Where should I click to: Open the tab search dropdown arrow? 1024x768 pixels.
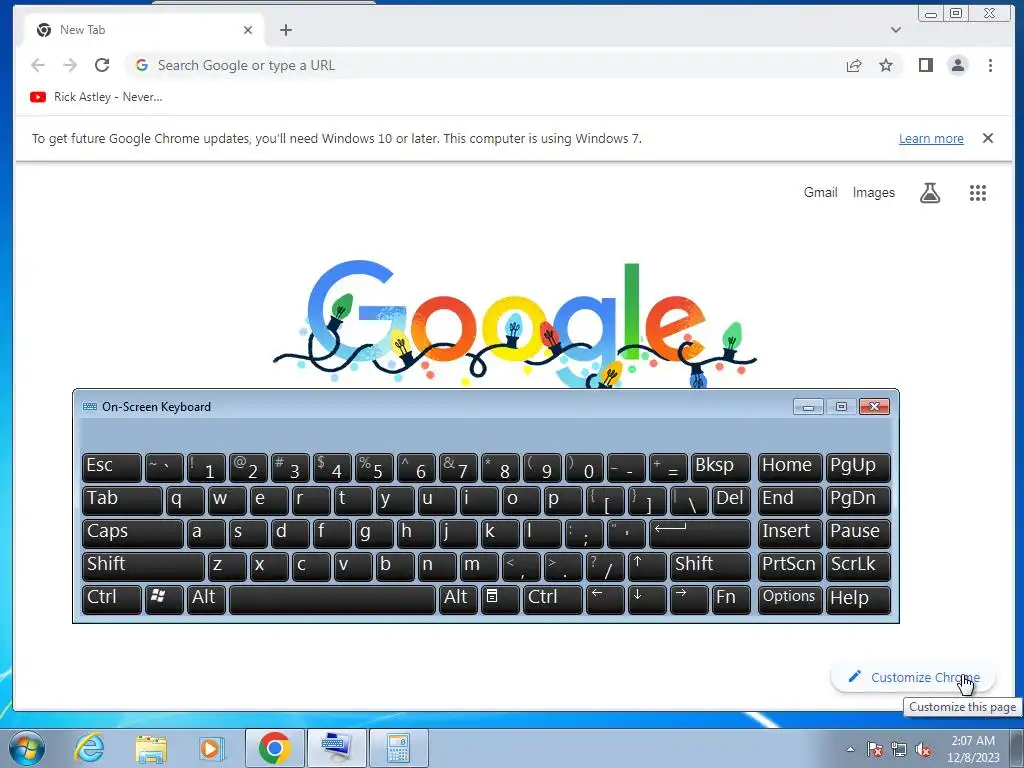pyautogui.click(x=896, y=30)
